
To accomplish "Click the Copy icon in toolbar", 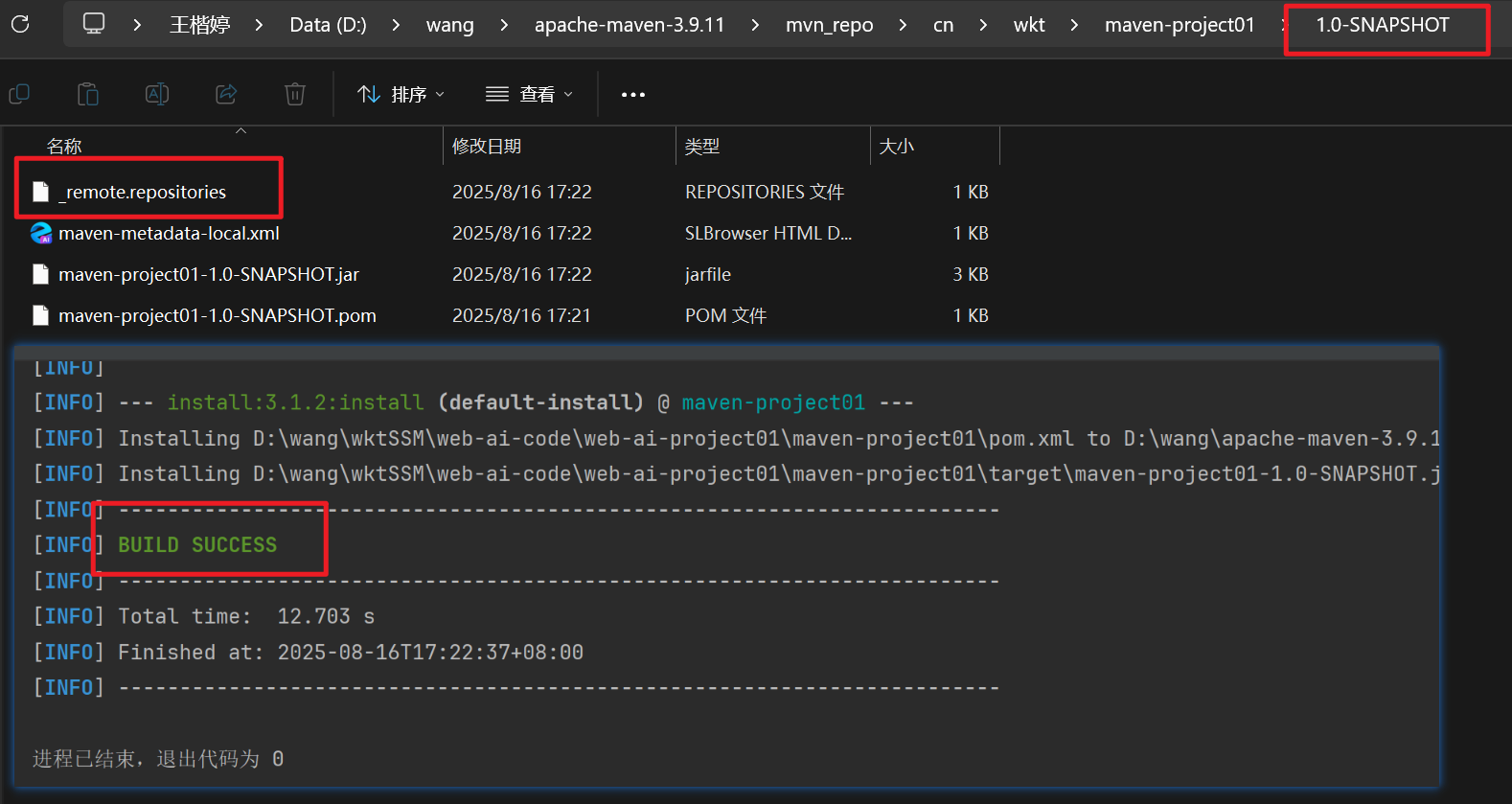I will point(19,94).
